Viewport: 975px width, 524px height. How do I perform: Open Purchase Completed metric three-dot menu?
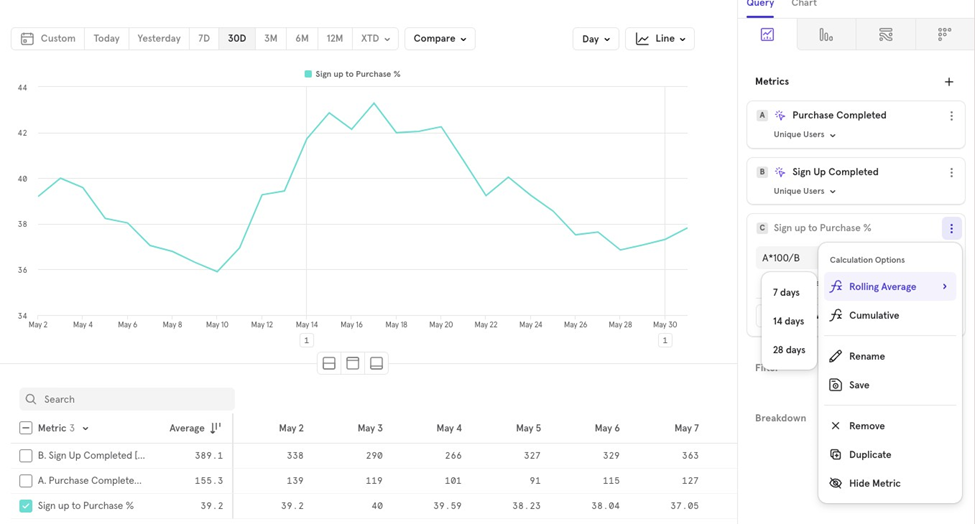951,116
